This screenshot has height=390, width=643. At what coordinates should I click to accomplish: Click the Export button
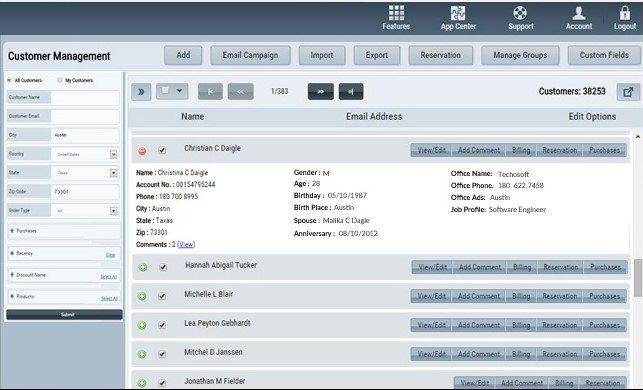377,55
